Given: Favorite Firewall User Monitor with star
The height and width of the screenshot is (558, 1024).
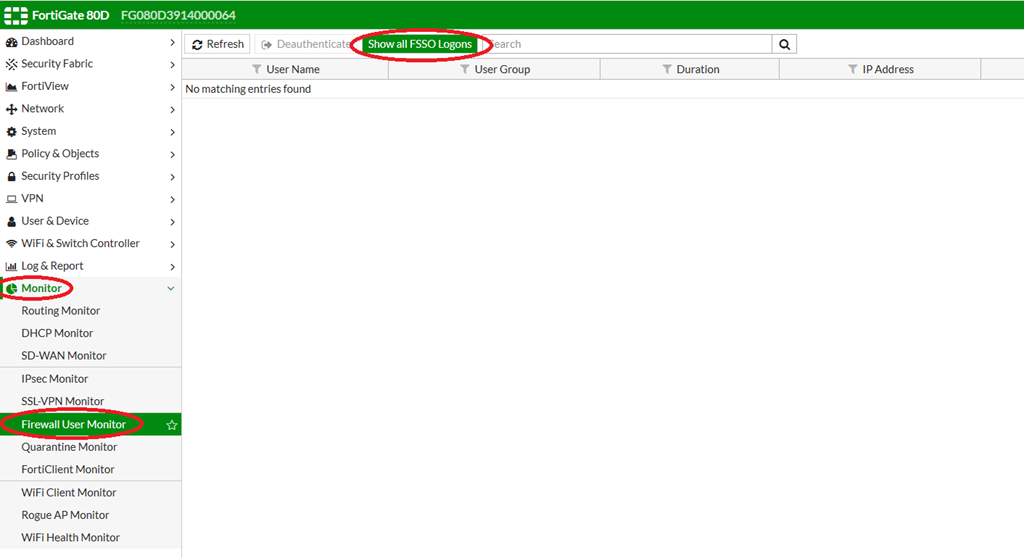Looking at the screenshot, I should [172, 425].
